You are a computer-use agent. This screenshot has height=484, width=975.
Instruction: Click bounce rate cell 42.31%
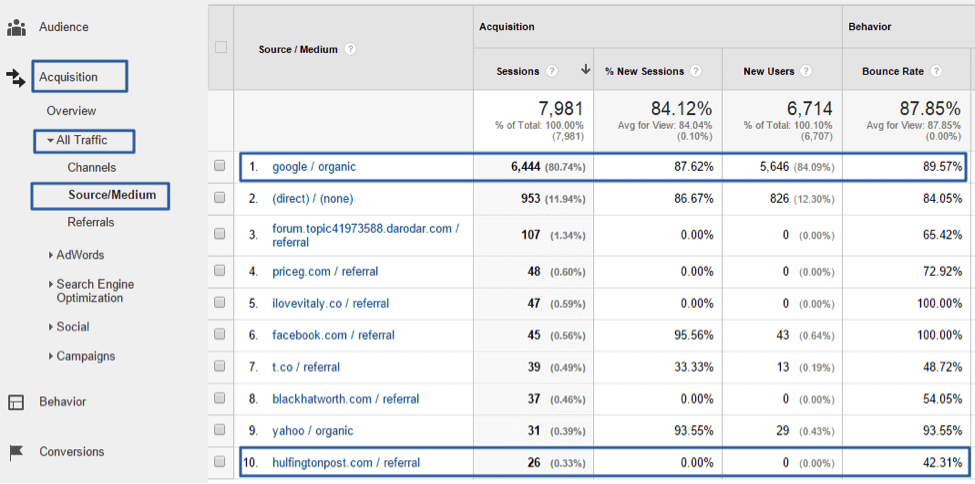(942, 462)
